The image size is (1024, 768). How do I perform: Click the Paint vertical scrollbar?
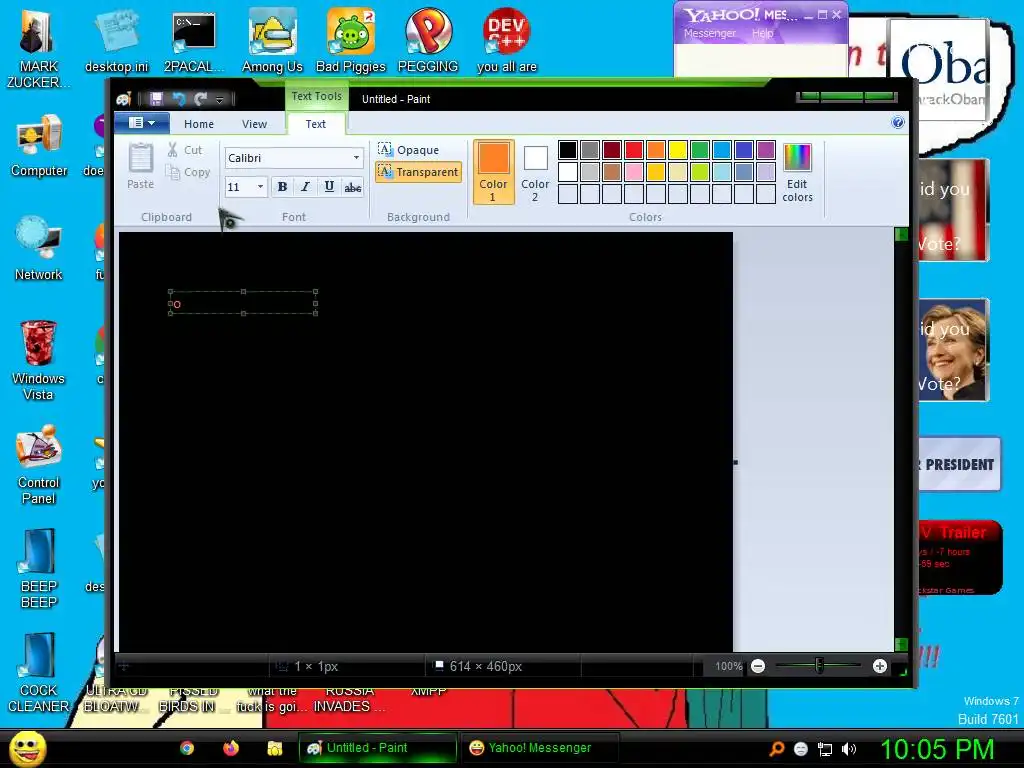pos(901,440)
